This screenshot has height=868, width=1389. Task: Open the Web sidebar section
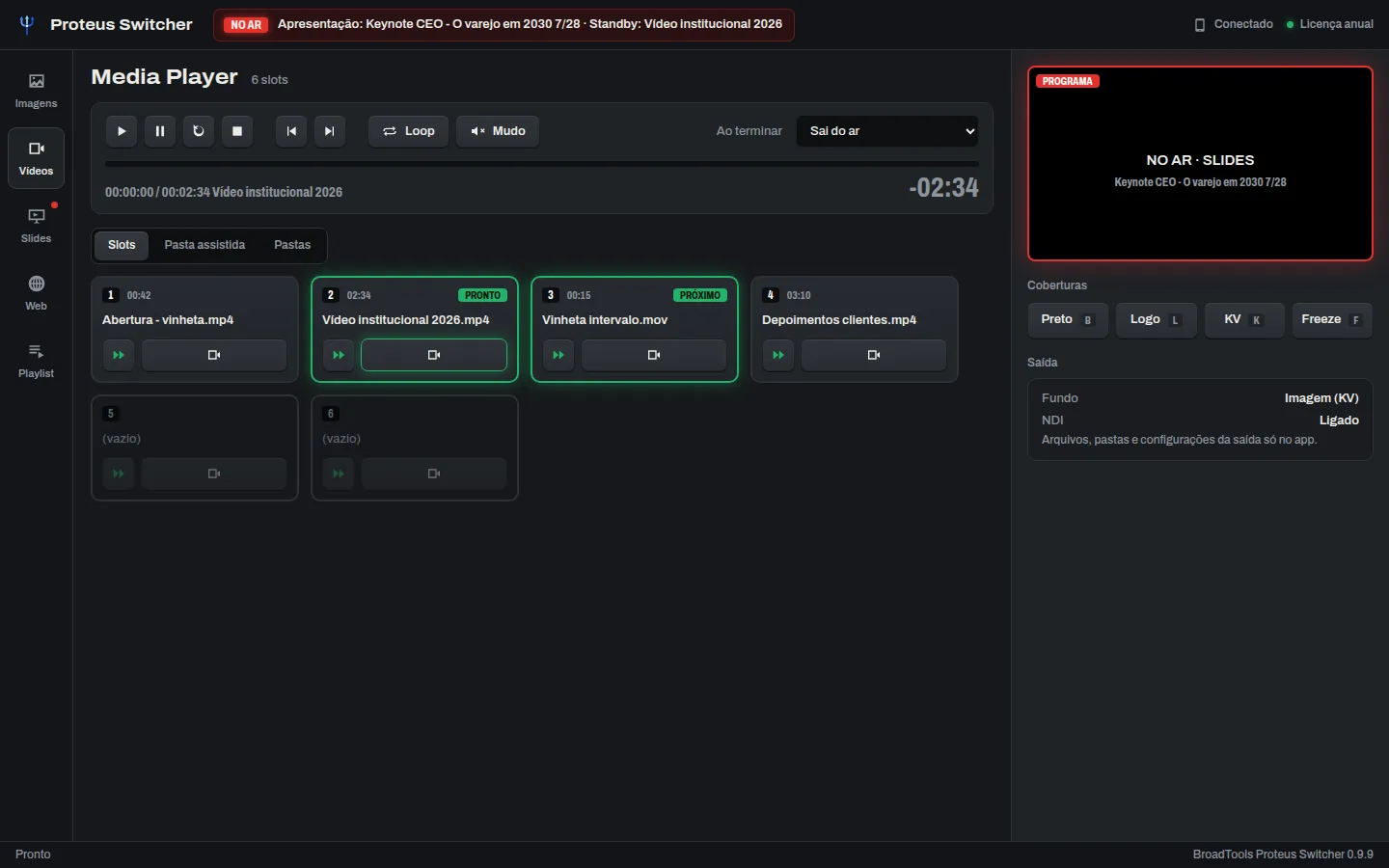coord(36,293)
